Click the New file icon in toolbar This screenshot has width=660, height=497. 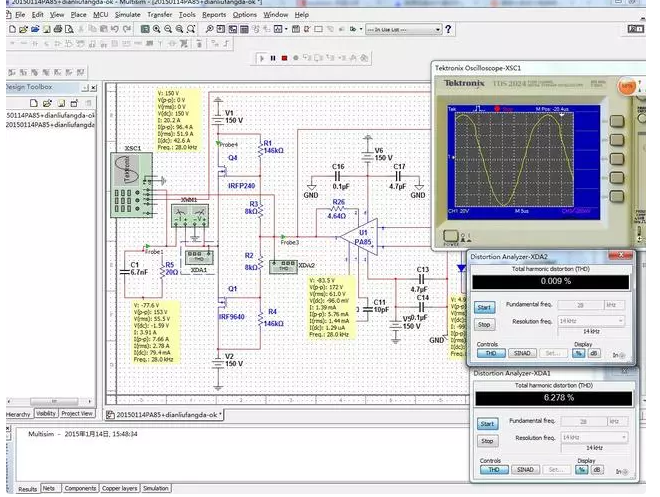click(11, 30)
